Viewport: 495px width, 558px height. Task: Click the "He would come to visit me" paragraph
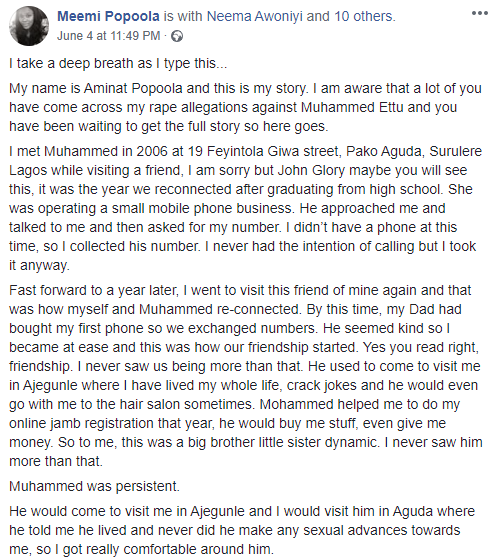[x=242, y=530]
